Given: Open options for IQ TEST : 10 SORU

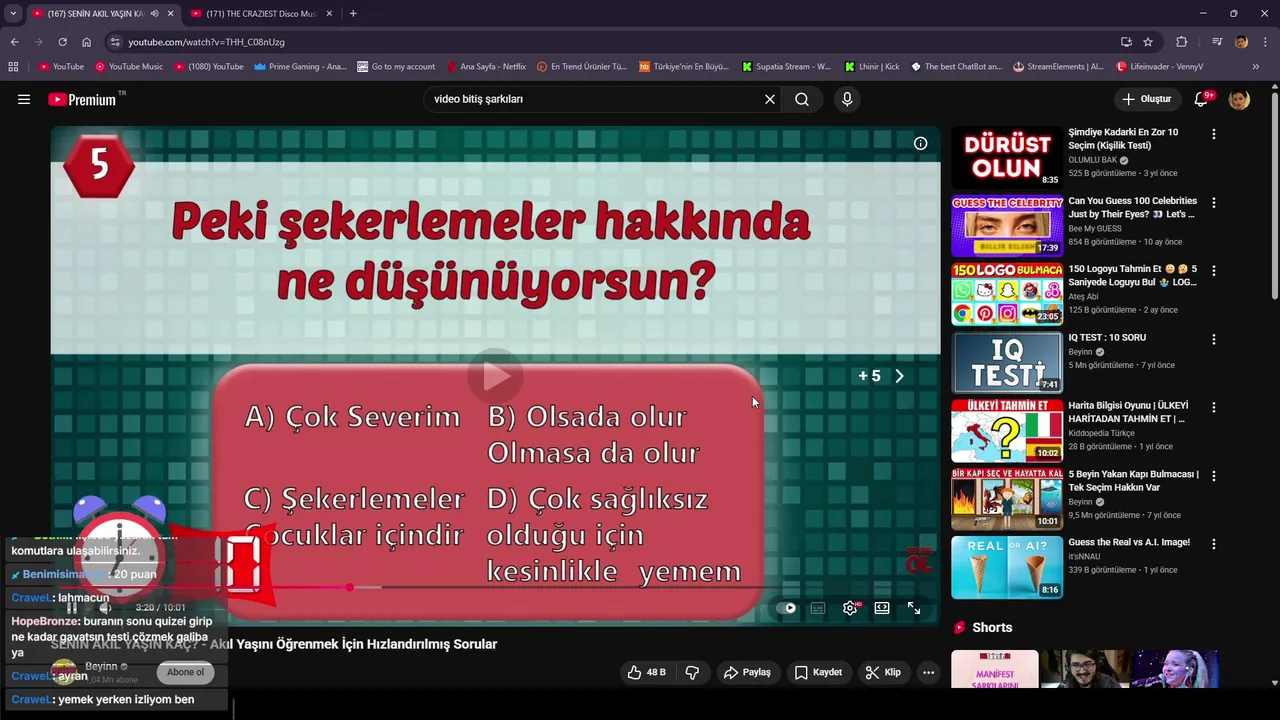Looking at the screenshot, I should tap(1214, 340).
